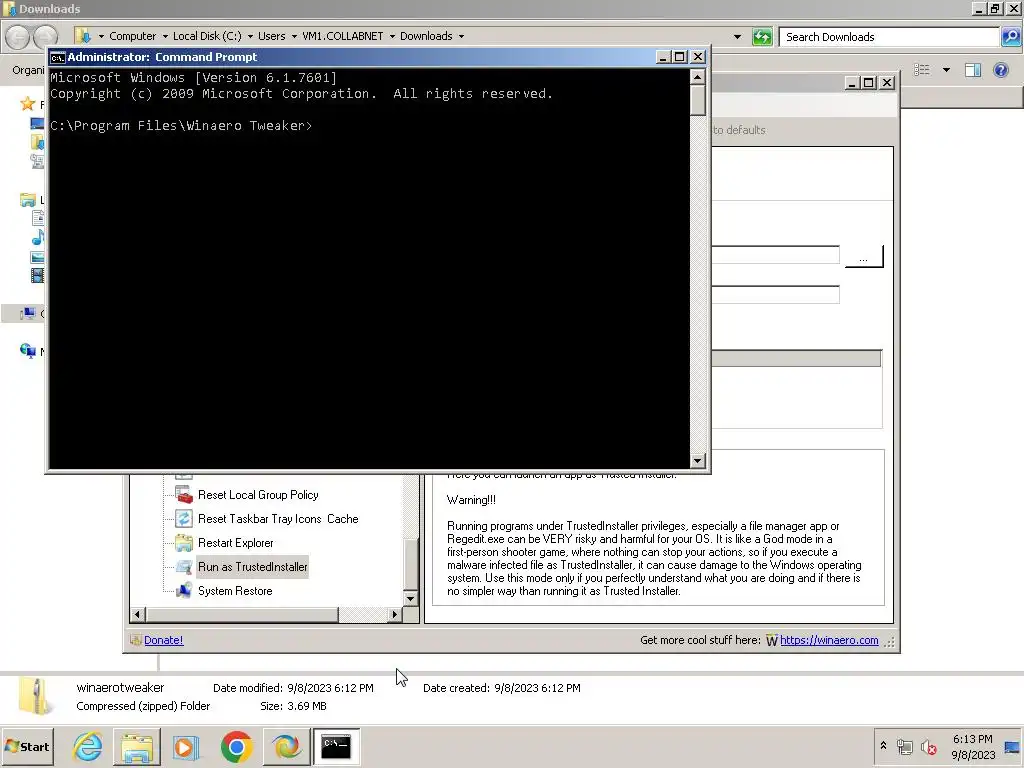The image size is (1024, 768).
Task: Click the Donate! link
Action: coord(163,640)
